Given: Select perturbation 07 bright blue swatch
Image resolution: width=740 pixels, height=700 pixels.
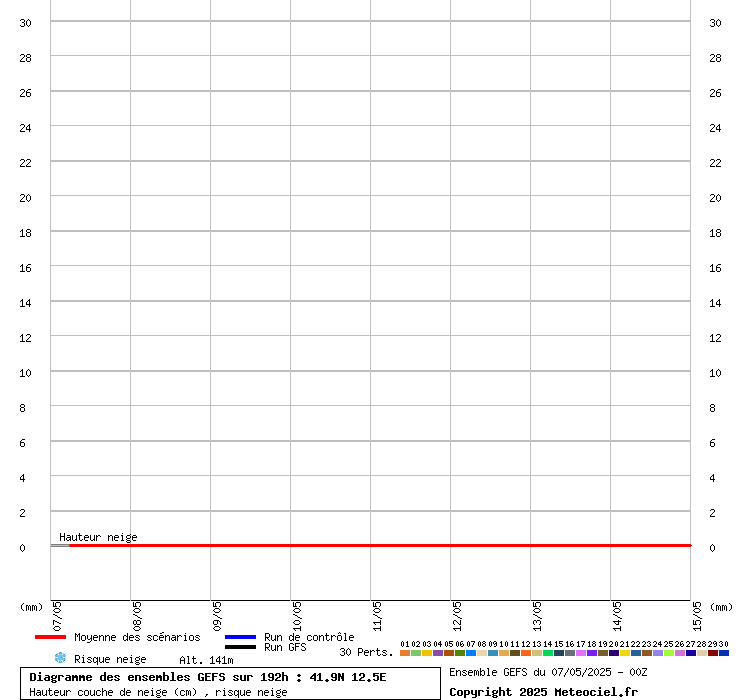Looking at the screenshot, I should (x=471, y=653).
